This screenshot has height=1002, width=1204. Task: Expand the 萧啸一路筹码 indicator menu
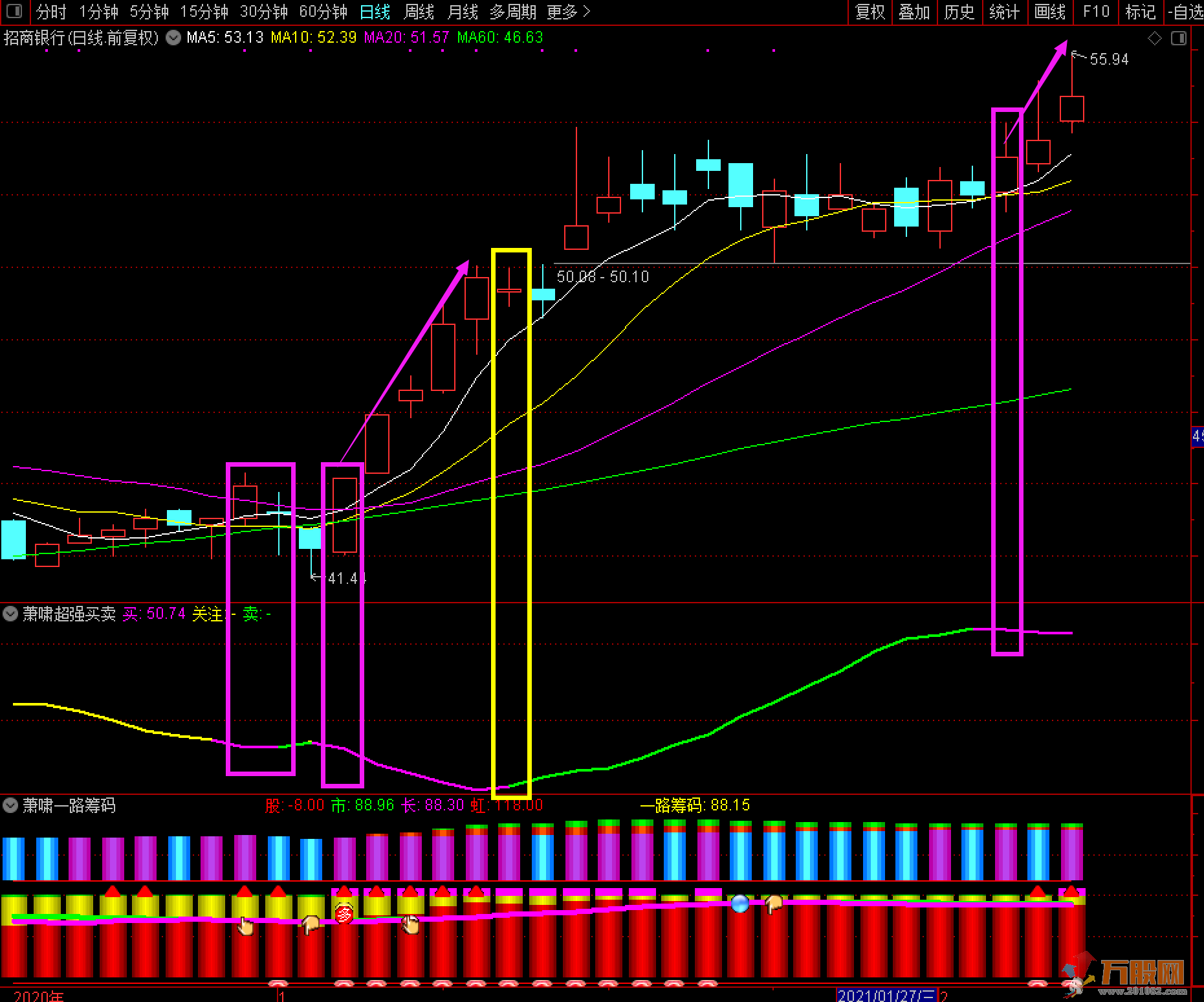[10, 805]
